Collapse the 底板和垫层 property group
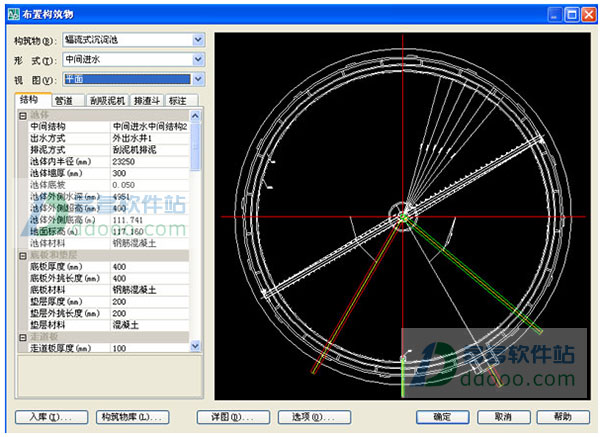 coord(23,255)
